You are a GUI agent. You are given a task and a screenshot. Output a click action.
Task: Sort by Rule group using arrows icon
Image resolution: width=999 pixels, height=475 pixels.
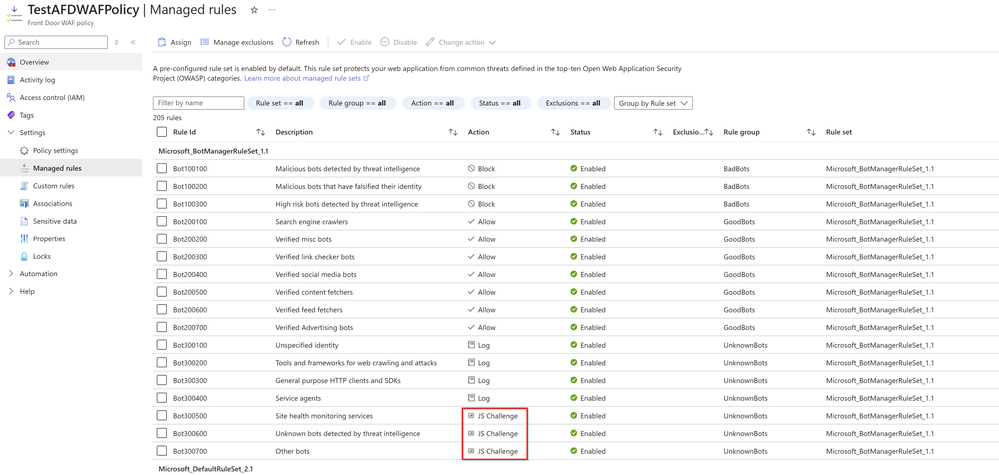(x=811, y=132)
